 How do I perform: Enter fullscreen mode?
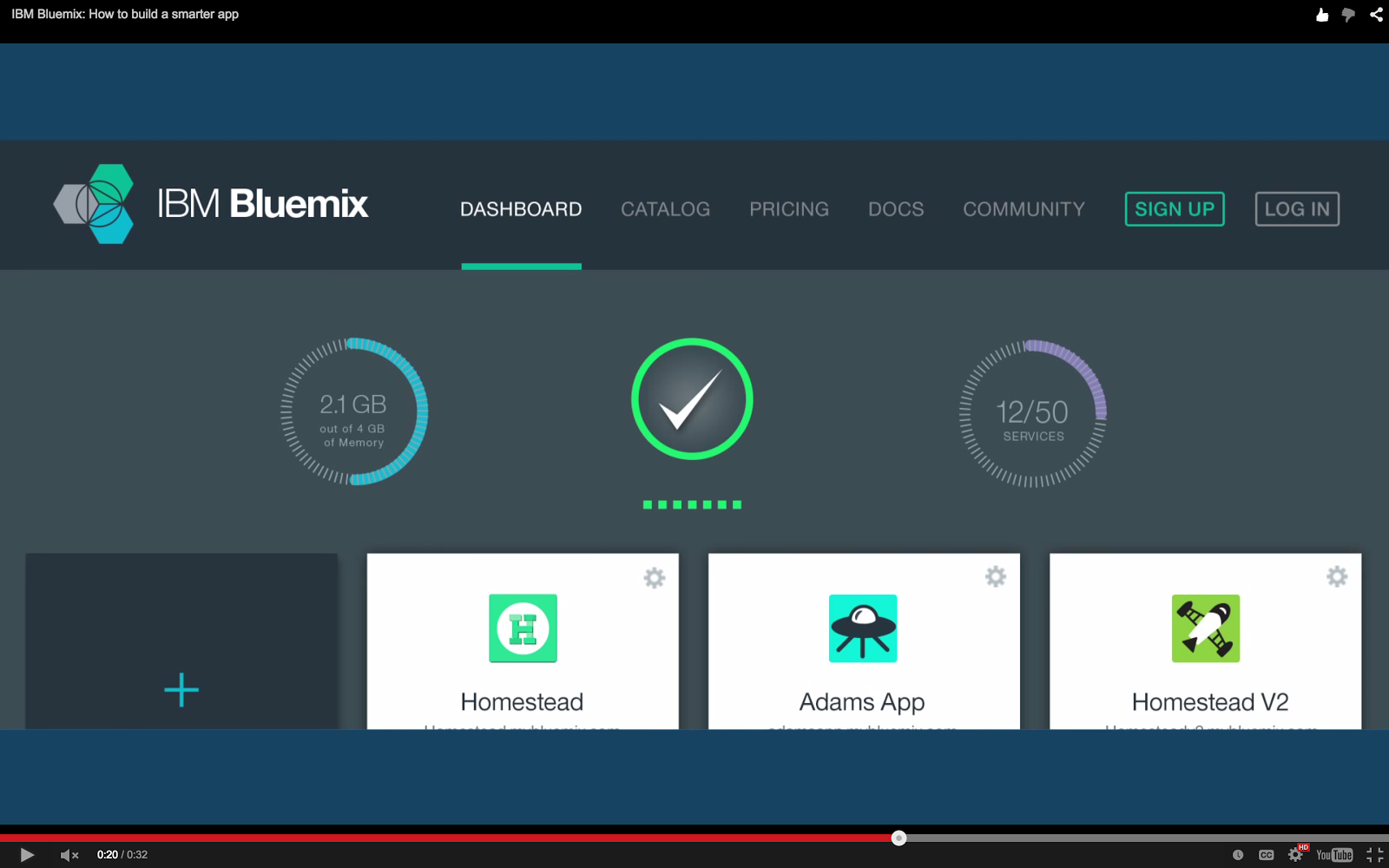(1375, 855)
